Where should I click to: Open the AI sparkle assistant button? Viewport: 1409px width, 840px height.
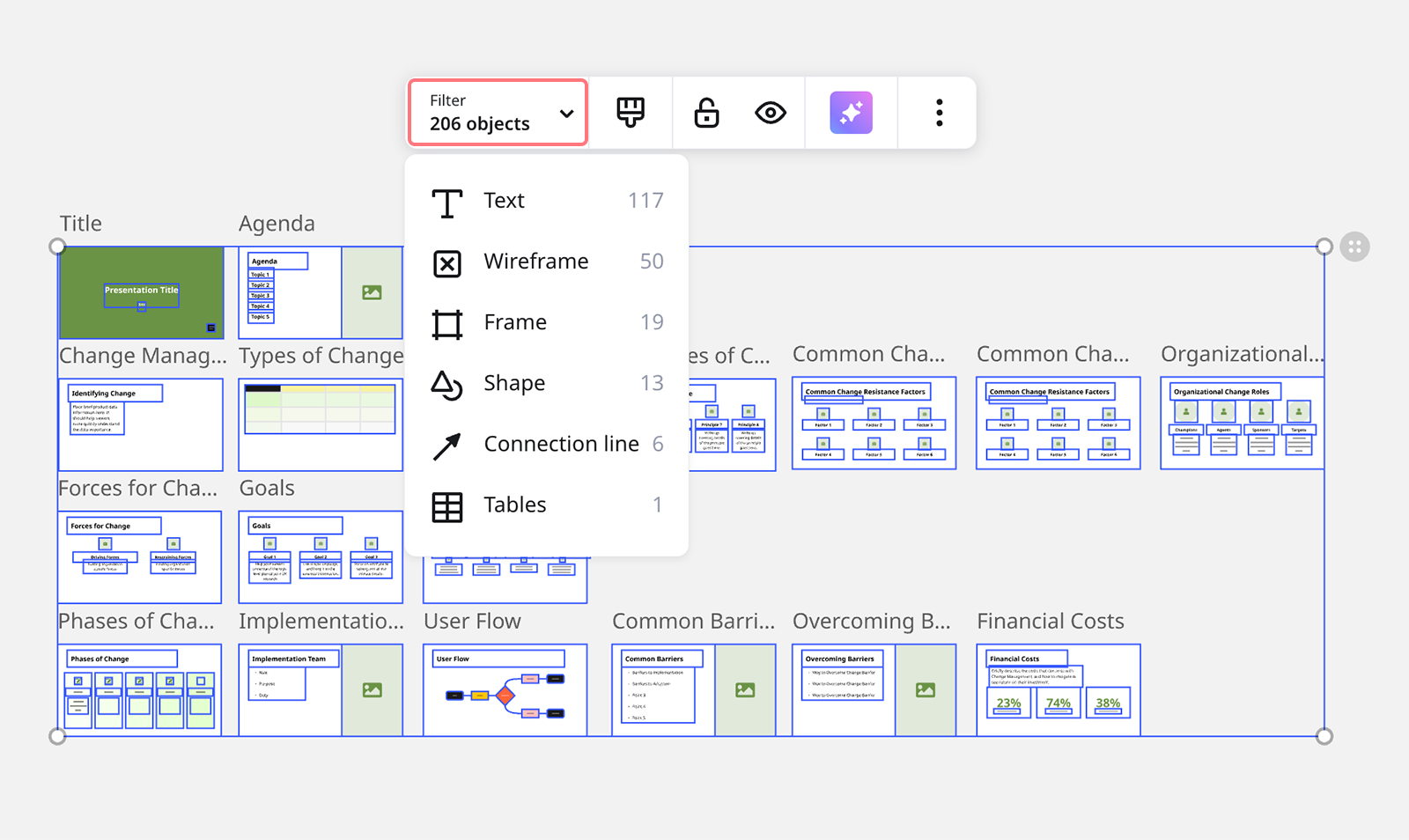(x=851, y=113)
